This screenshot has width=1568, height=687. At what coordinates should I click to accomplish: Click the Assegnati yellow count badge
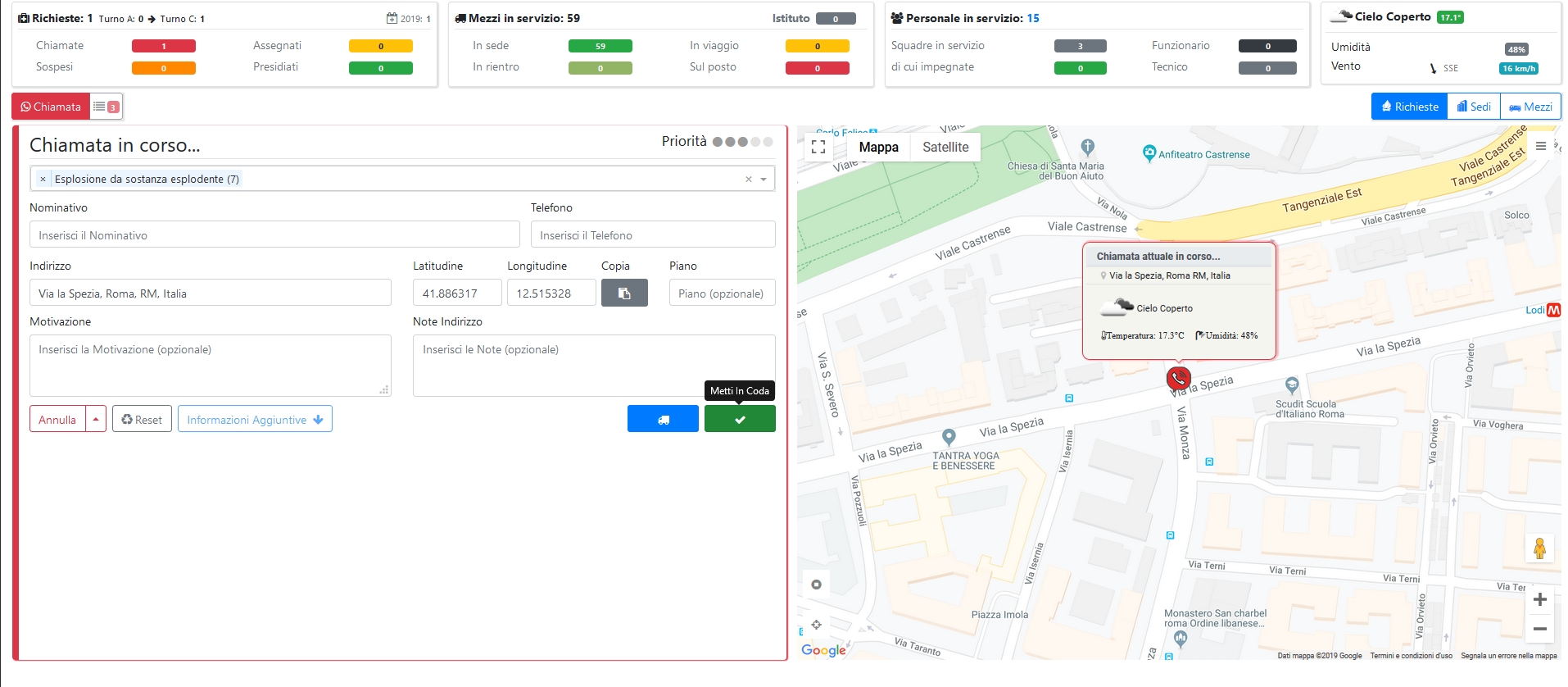(x=381, y=46)
